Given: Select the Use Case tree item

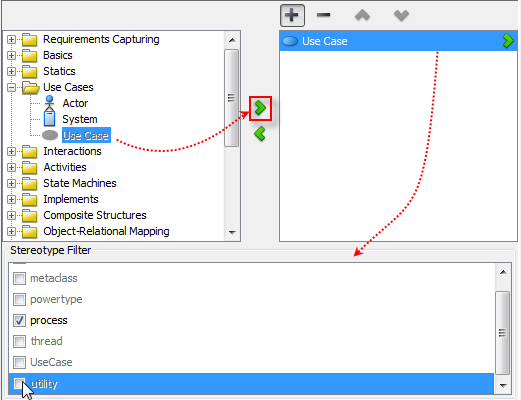Looking at the screenshot, I should (x=86, y=135).
